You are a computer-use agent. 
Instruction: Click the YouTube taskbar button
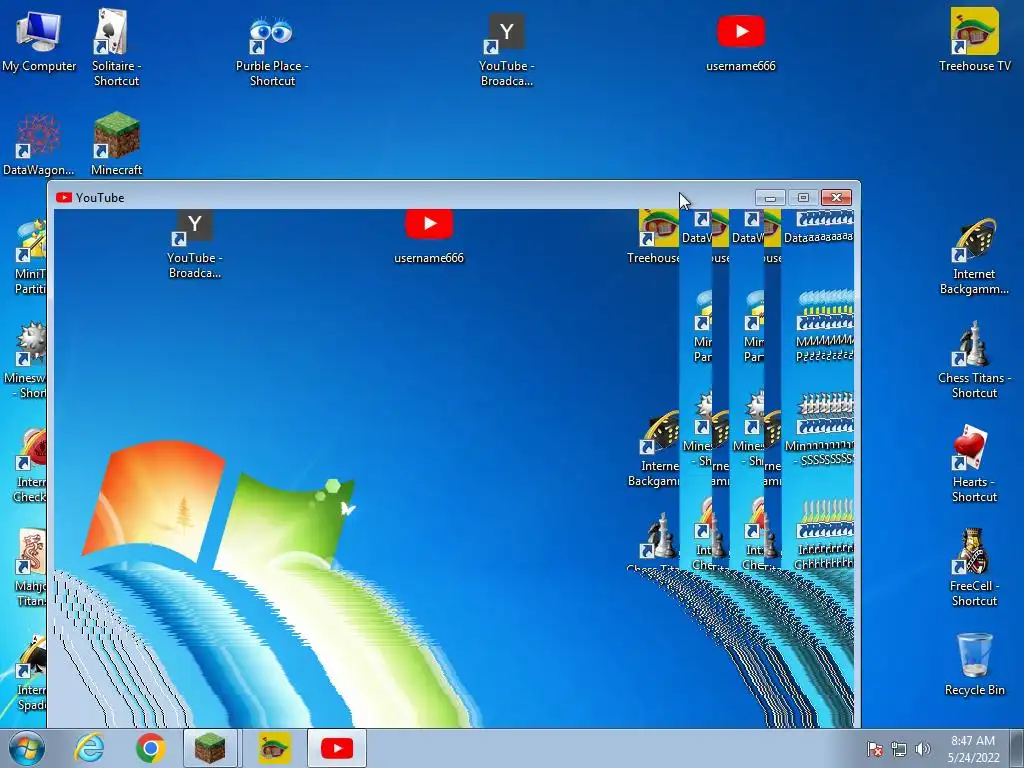[x=336, y=748]
